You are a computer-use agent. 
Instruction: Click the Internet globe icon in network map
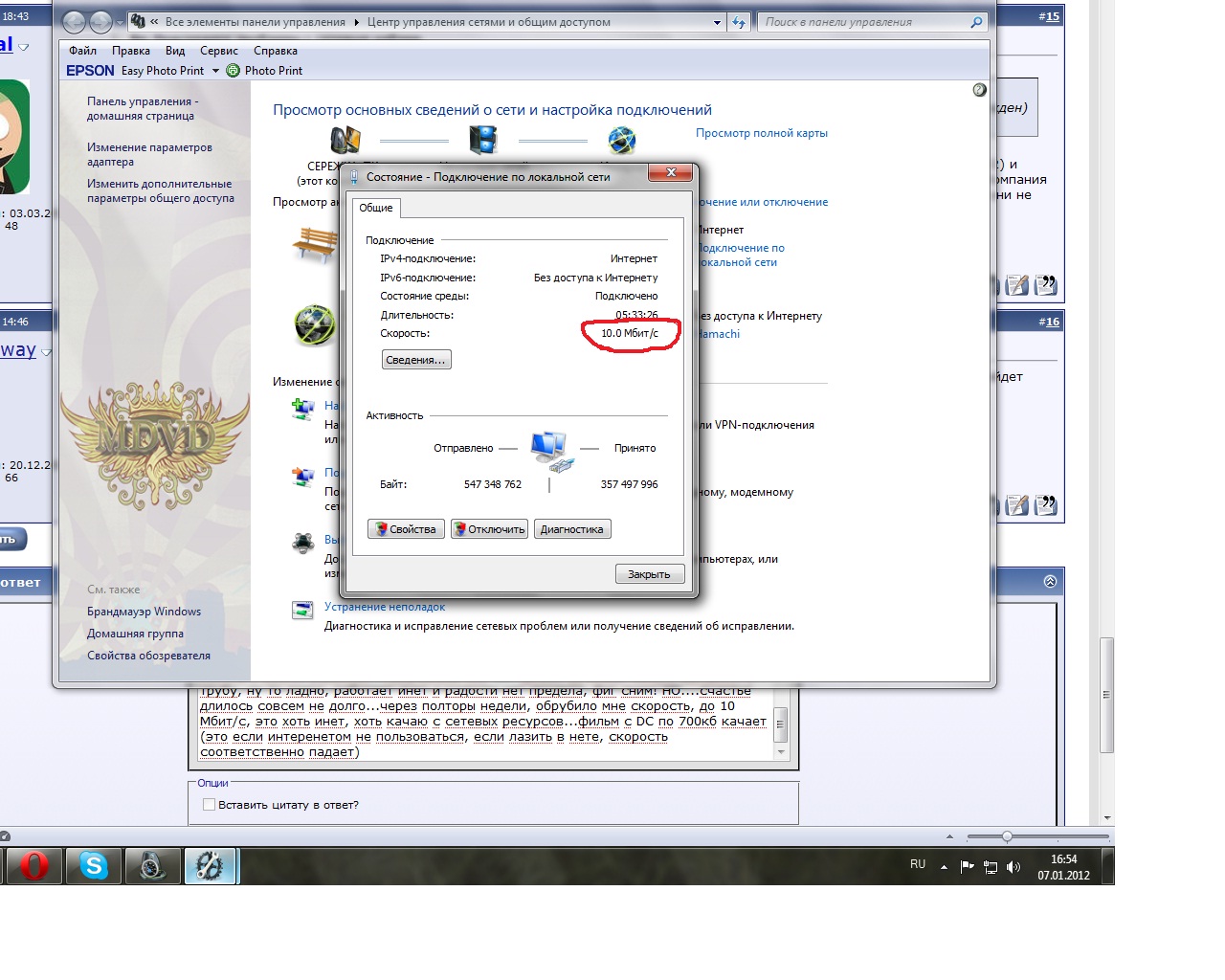coord(622,141)
